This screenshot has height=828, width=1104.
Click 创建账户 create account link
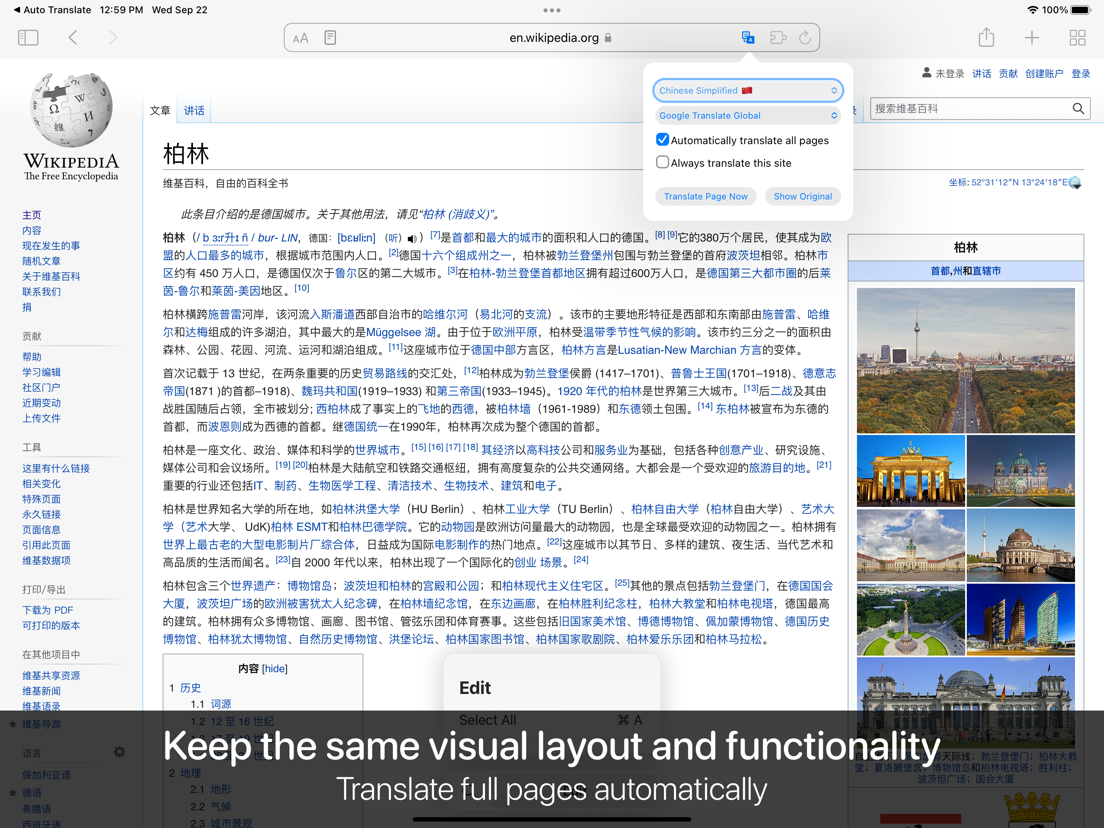[1044, 73]
